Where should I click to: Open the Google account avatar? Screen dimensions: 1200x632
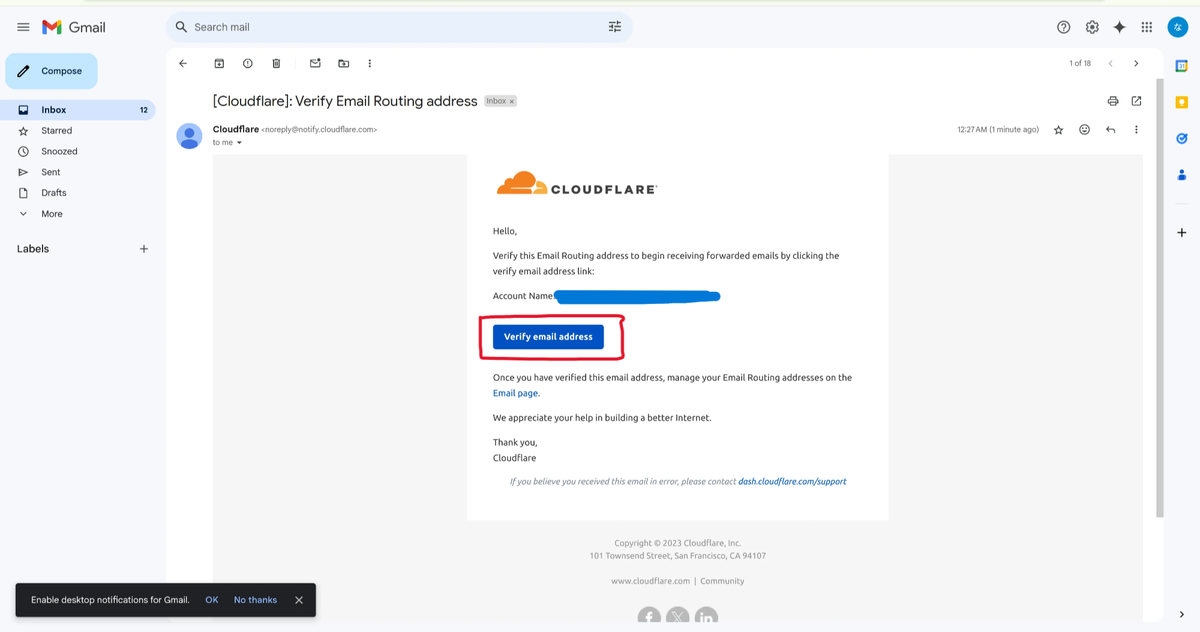[x=1177, y=27]
